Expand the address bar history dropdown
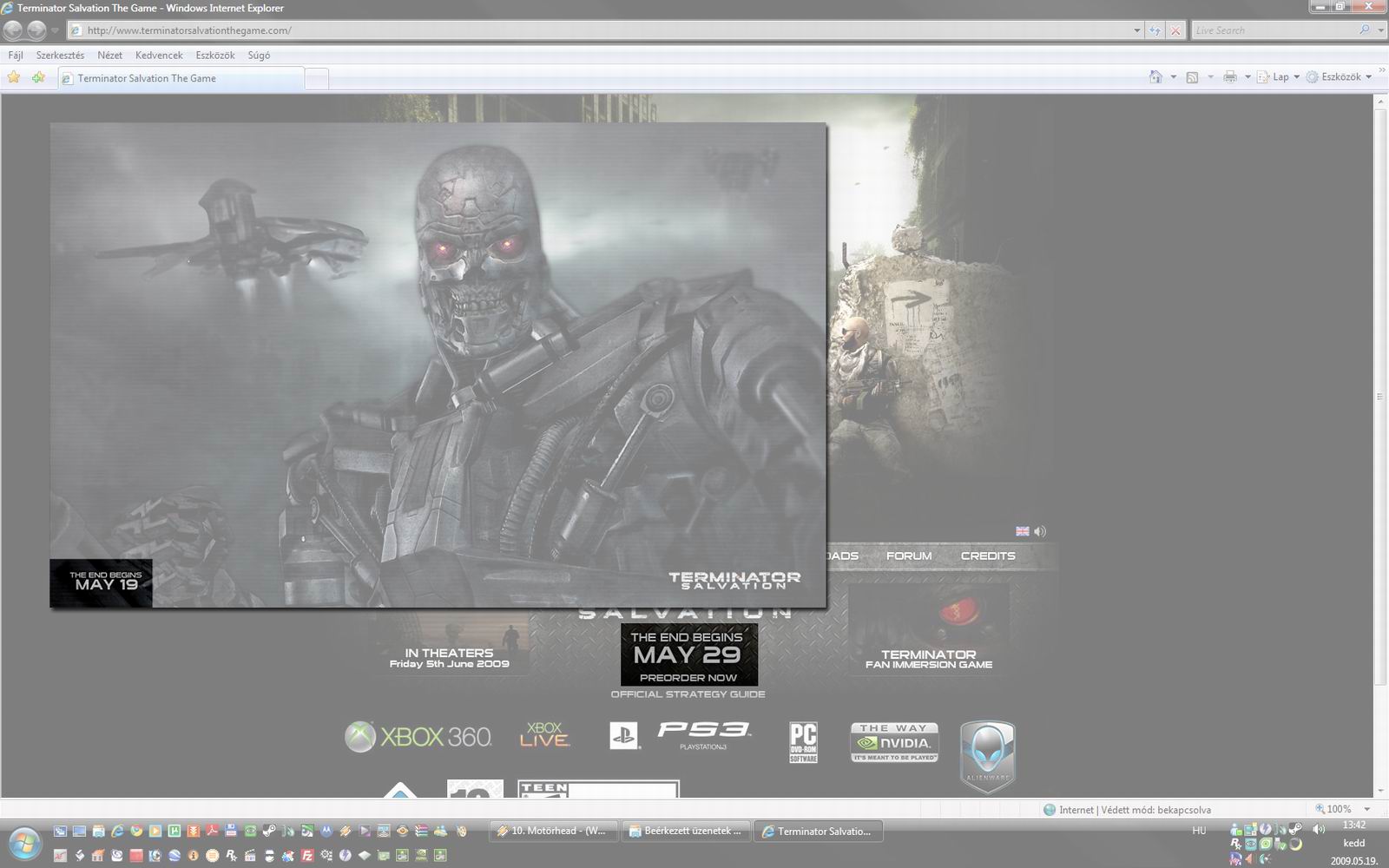 coord(1137,30)
